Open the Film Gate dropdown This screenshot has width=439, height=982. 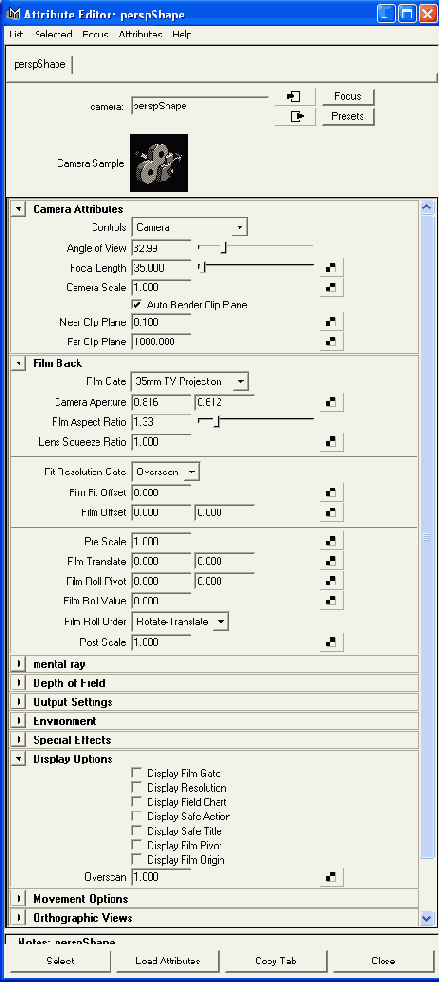click(190, 381)
